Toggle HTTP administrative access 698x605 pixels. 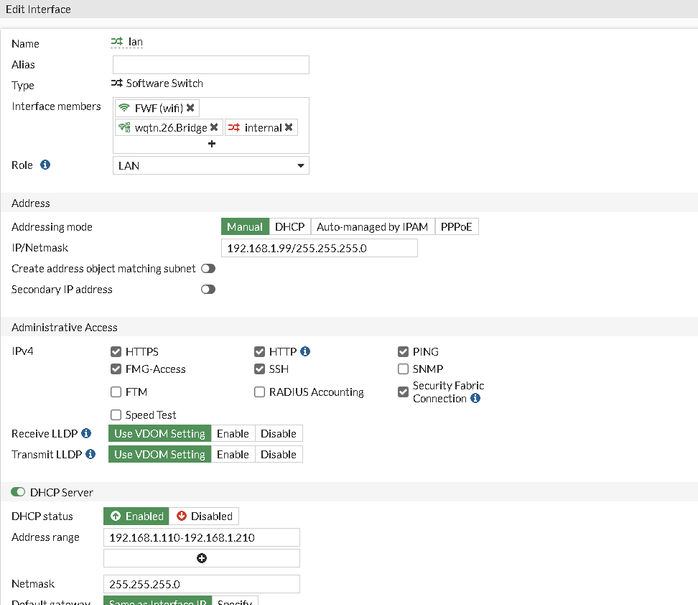[260, 352]
